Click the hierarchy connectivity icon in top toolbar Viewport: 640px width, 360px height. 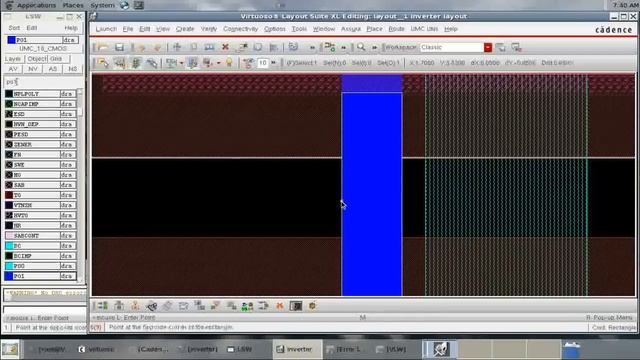coord(329,47)
